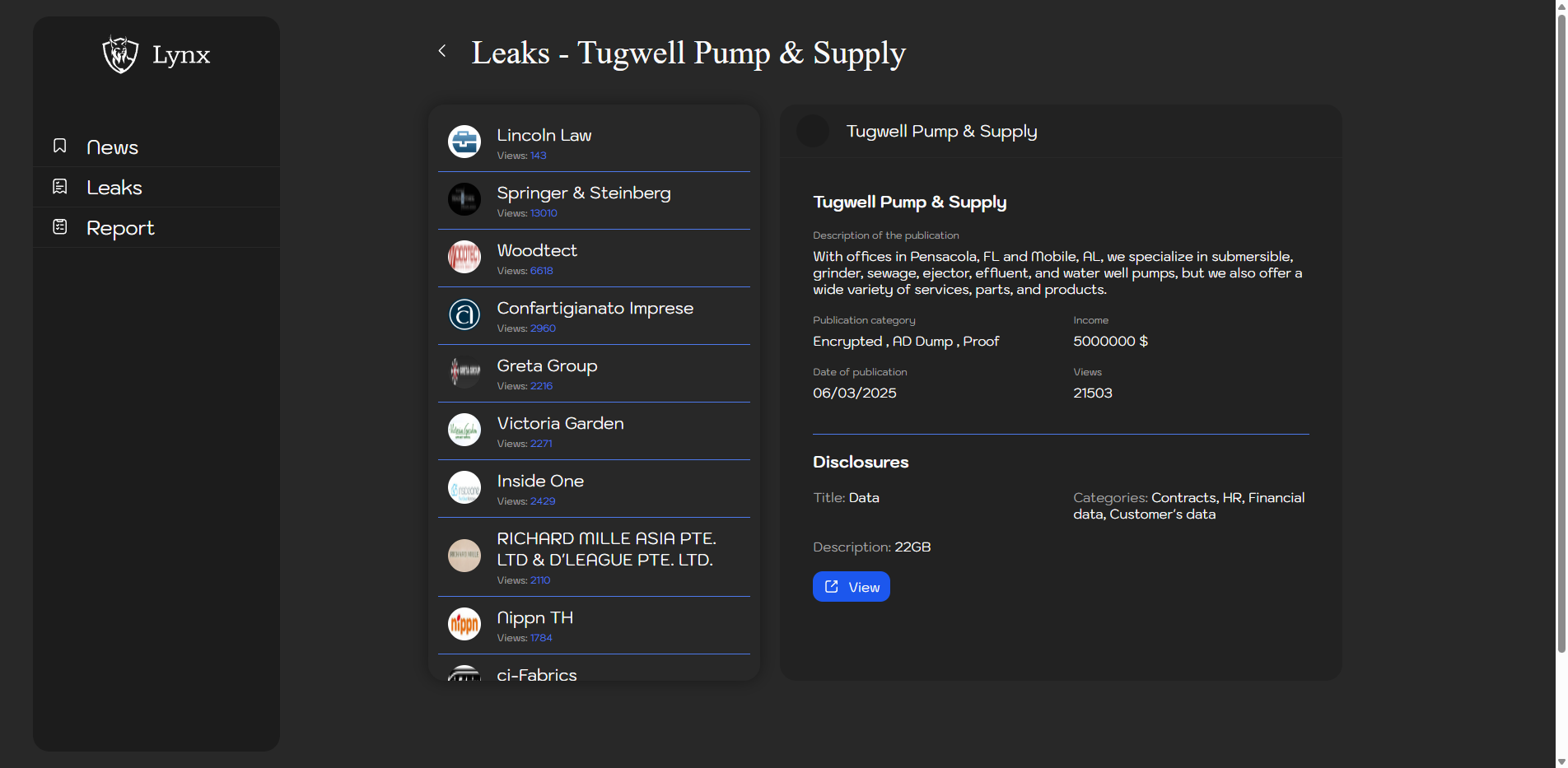Click the Report icon in sidebar
This screenshot has height=768, width=1568.
tap(60, 227)
